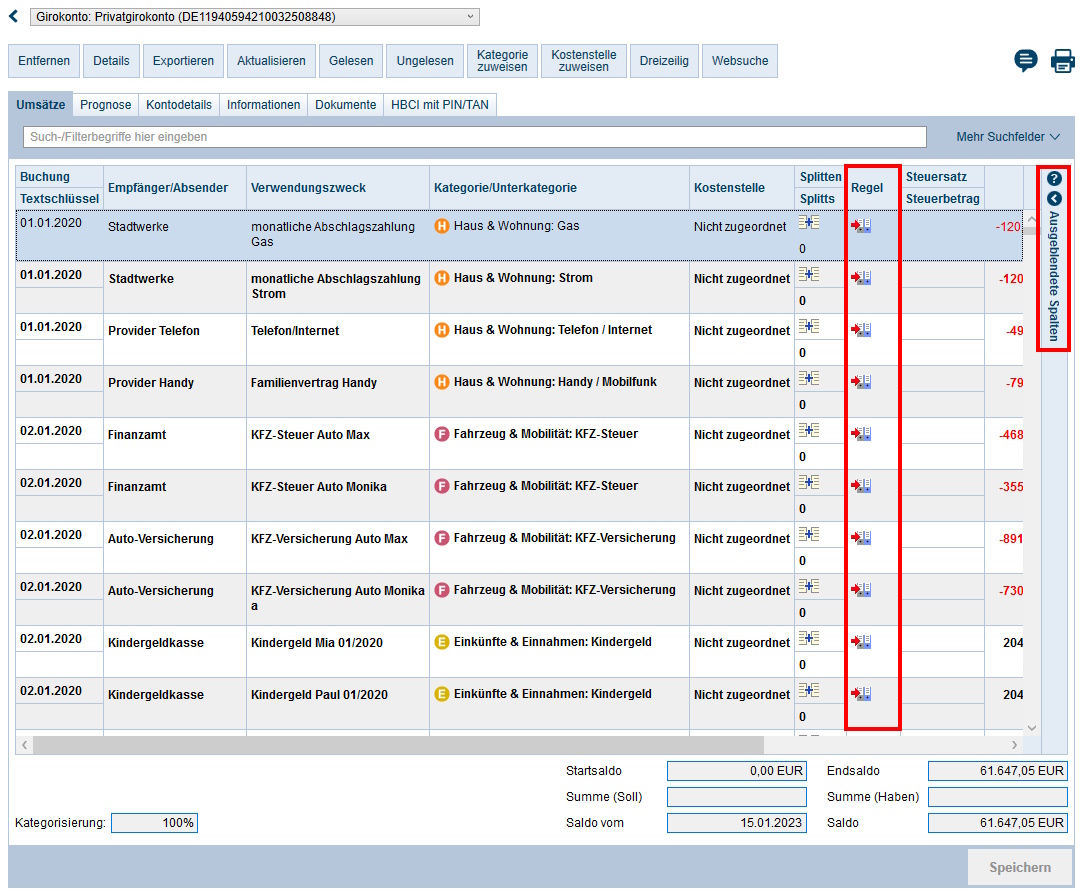Image resolution: width=1080 pixels, height=891 pixels.
Task: Click the print icon at top right
Action: coord(1062,62)
